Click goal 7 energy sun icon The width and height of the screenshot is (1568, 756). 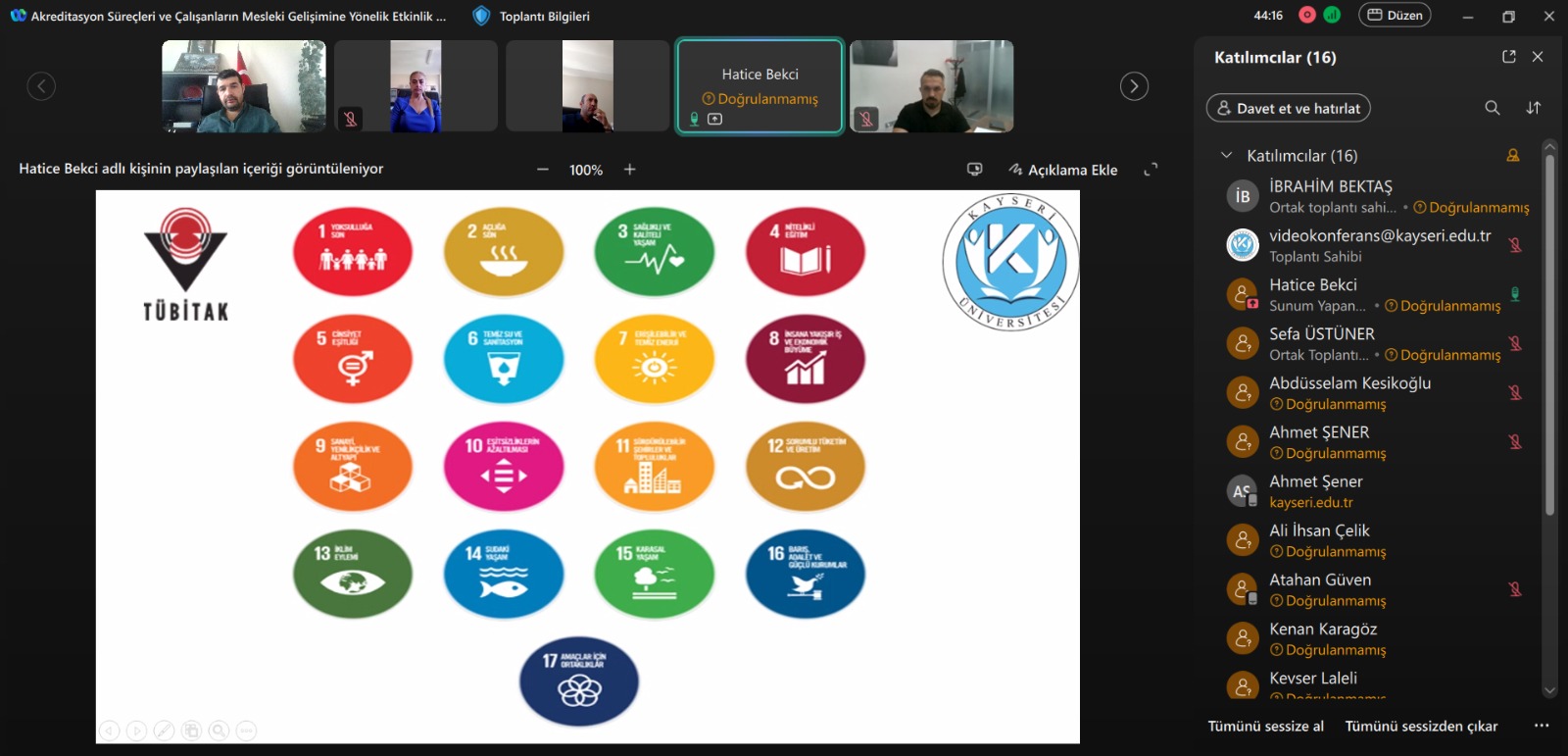[655, 359]
